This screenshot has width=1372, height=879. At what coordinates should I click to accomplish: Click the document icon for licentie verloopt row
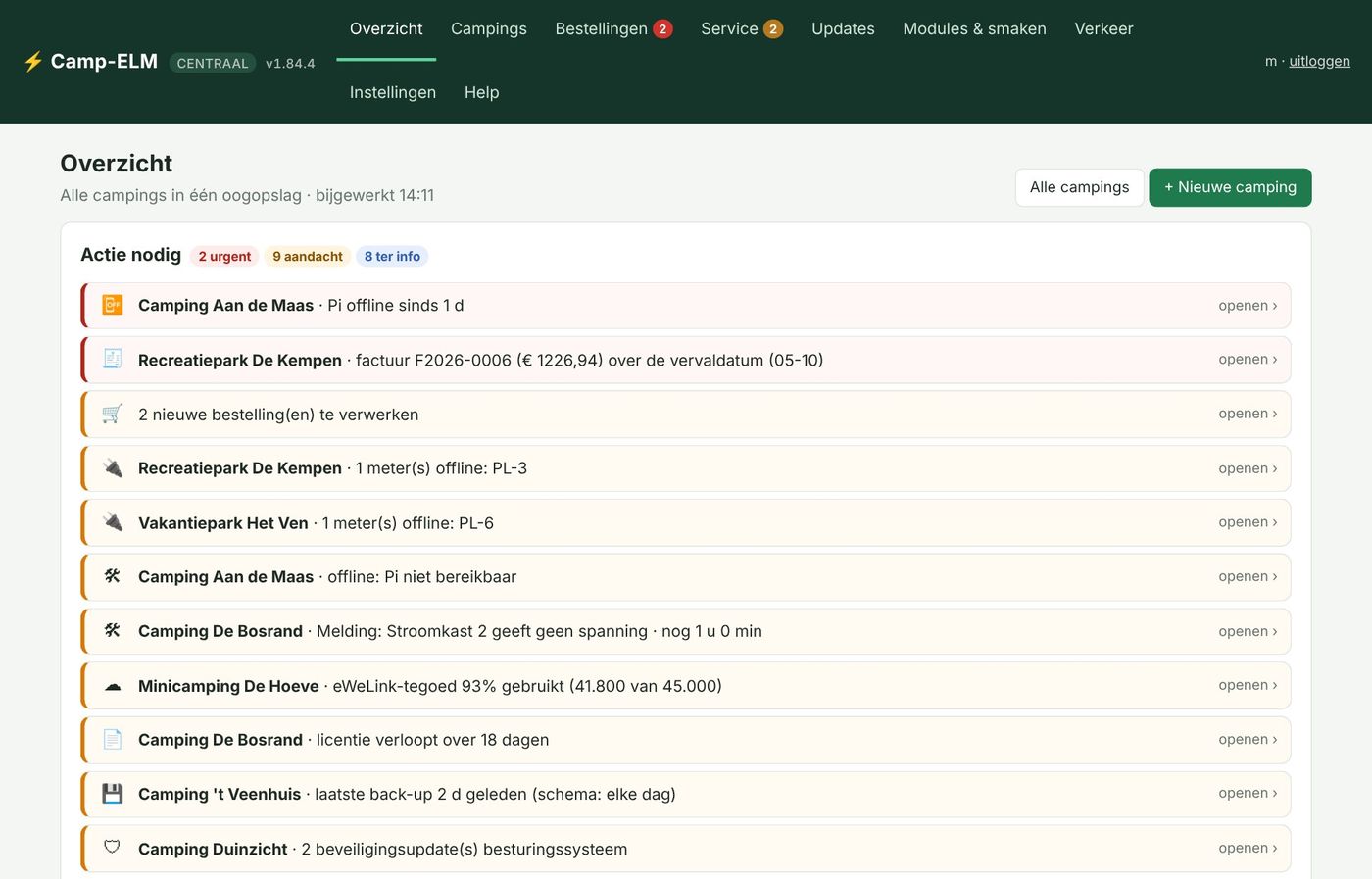coord(113,740)
